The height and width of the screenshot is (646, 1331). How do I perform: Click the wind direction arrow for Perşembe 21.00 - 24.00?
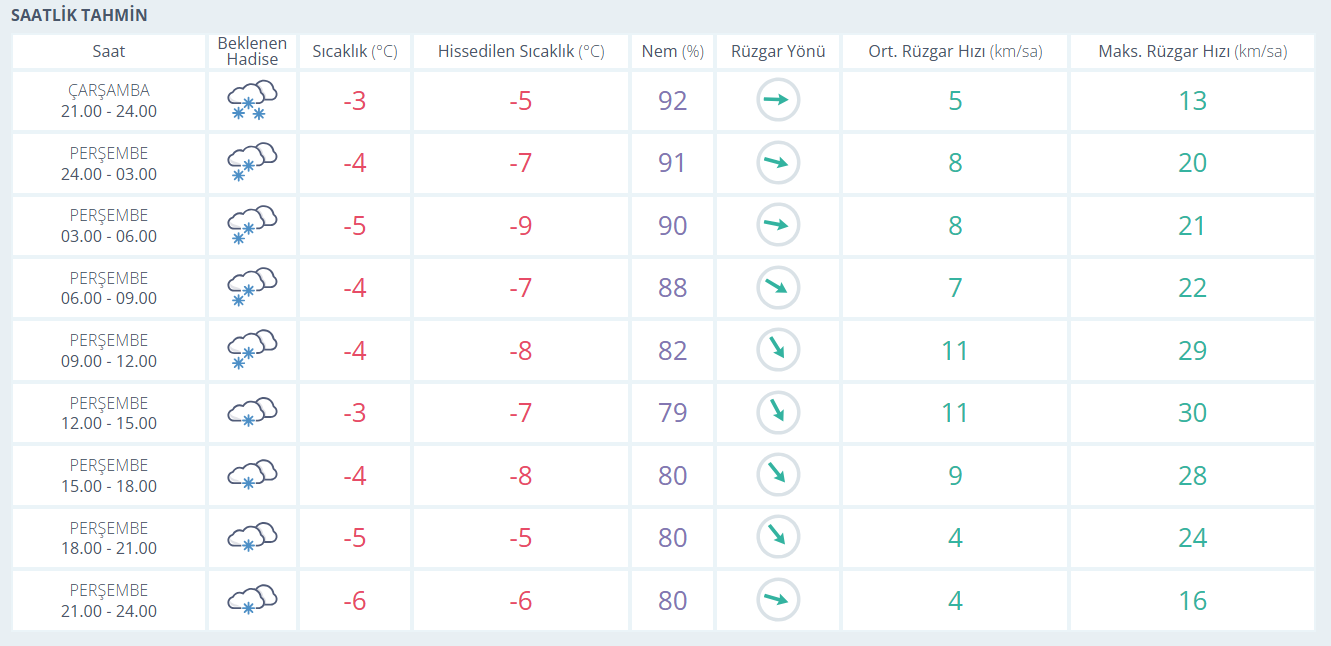click(x=778, y=600)
